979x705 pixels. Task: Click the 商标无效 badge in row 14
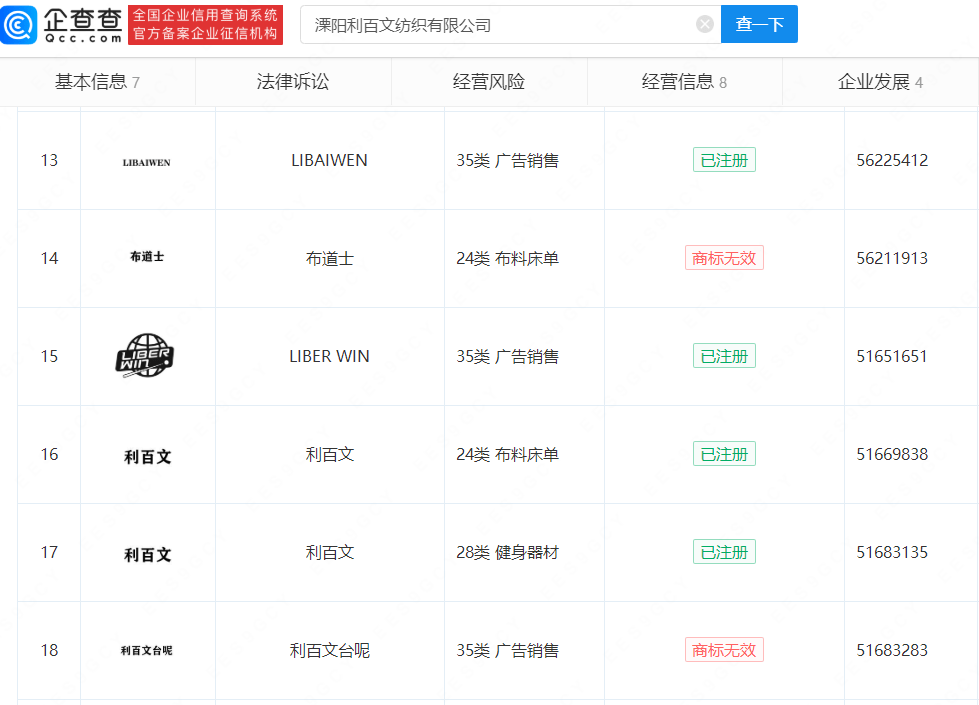pos(724,257)
